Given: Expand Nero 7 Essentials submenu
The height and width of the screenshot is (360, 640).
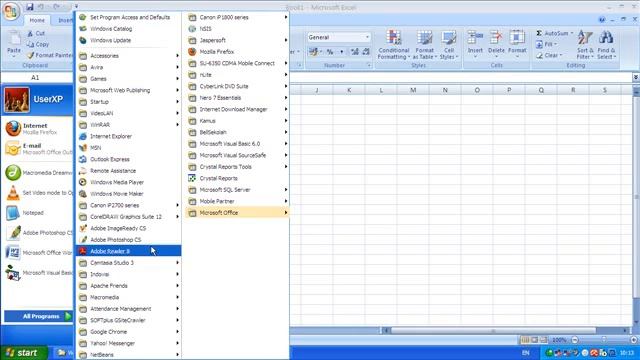Looking at the screenshot, I should [x=237, y=98].
